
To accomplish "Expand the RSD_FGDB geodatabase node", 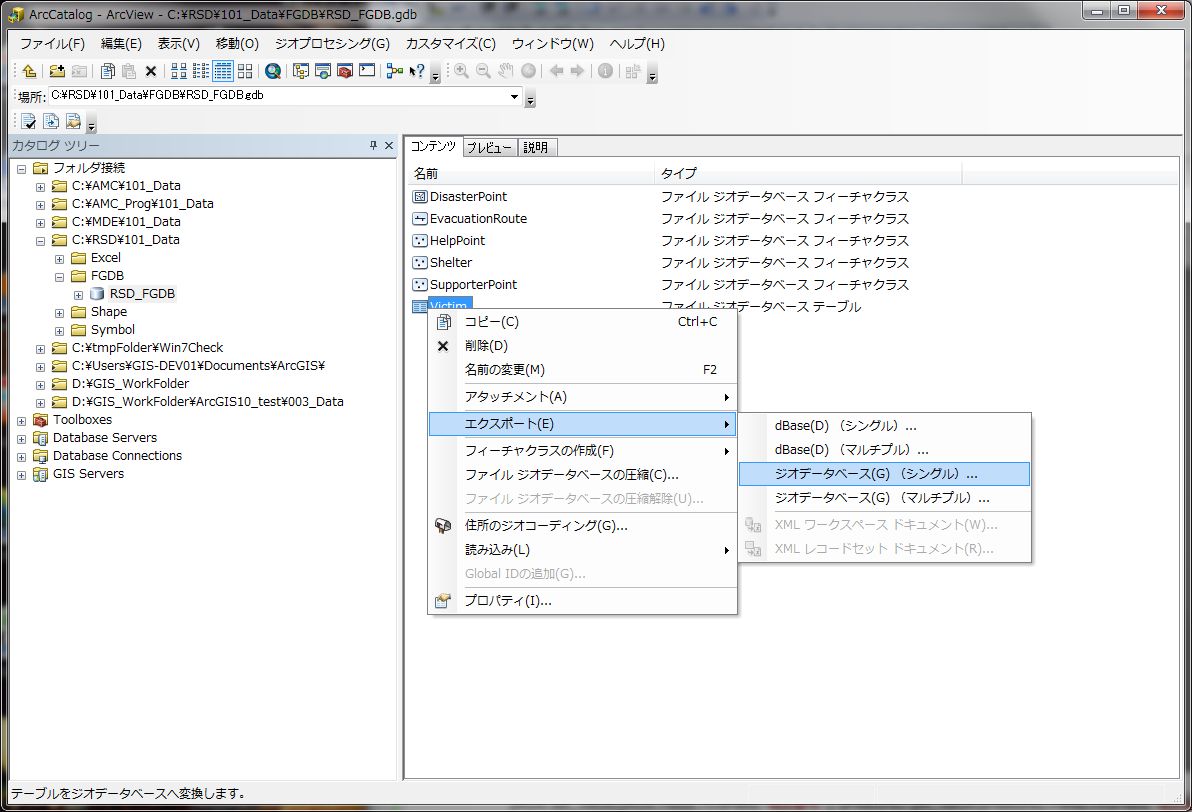I will pos(78,295).
